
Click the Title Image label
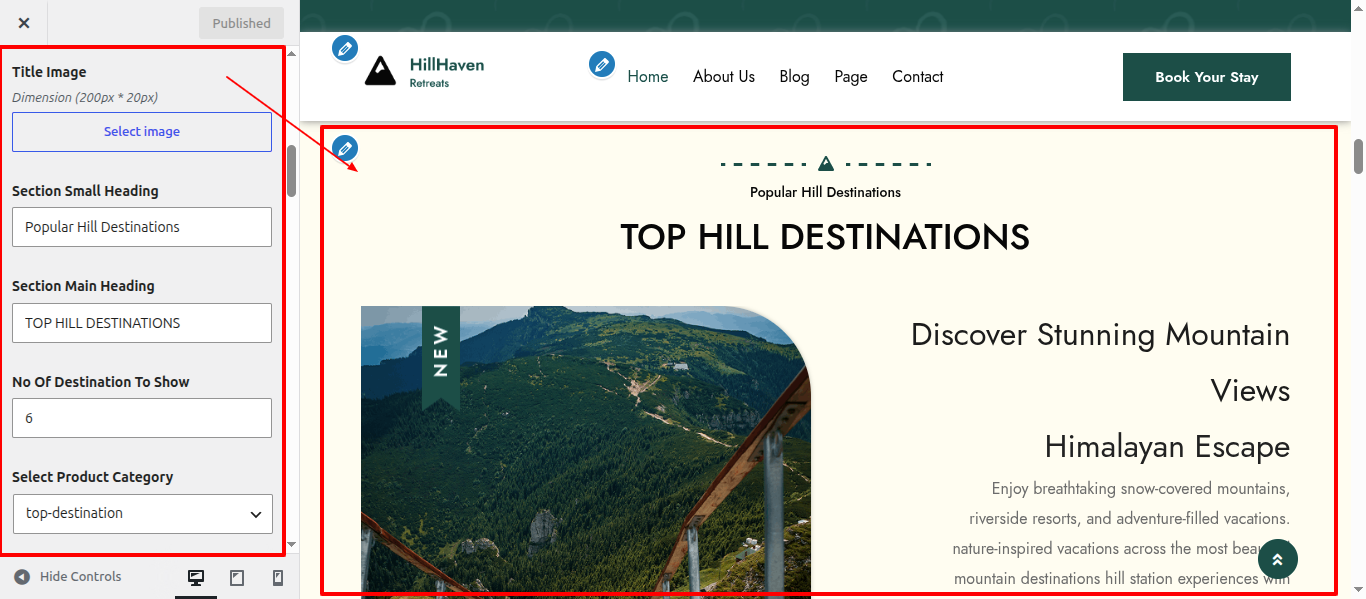[49, 72]
